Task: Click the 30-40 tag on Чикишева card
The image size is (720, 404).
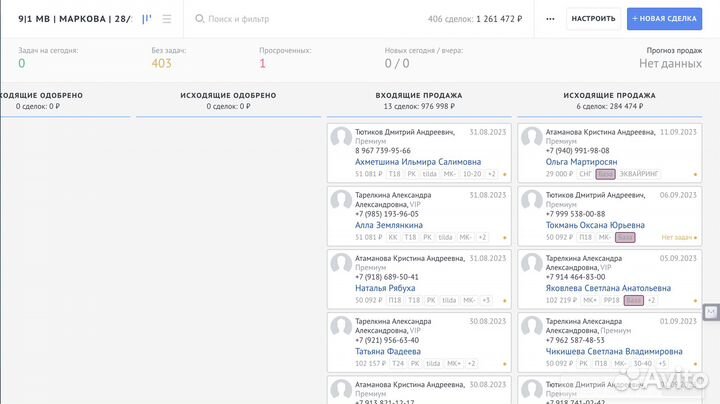Action: point(642,364)
